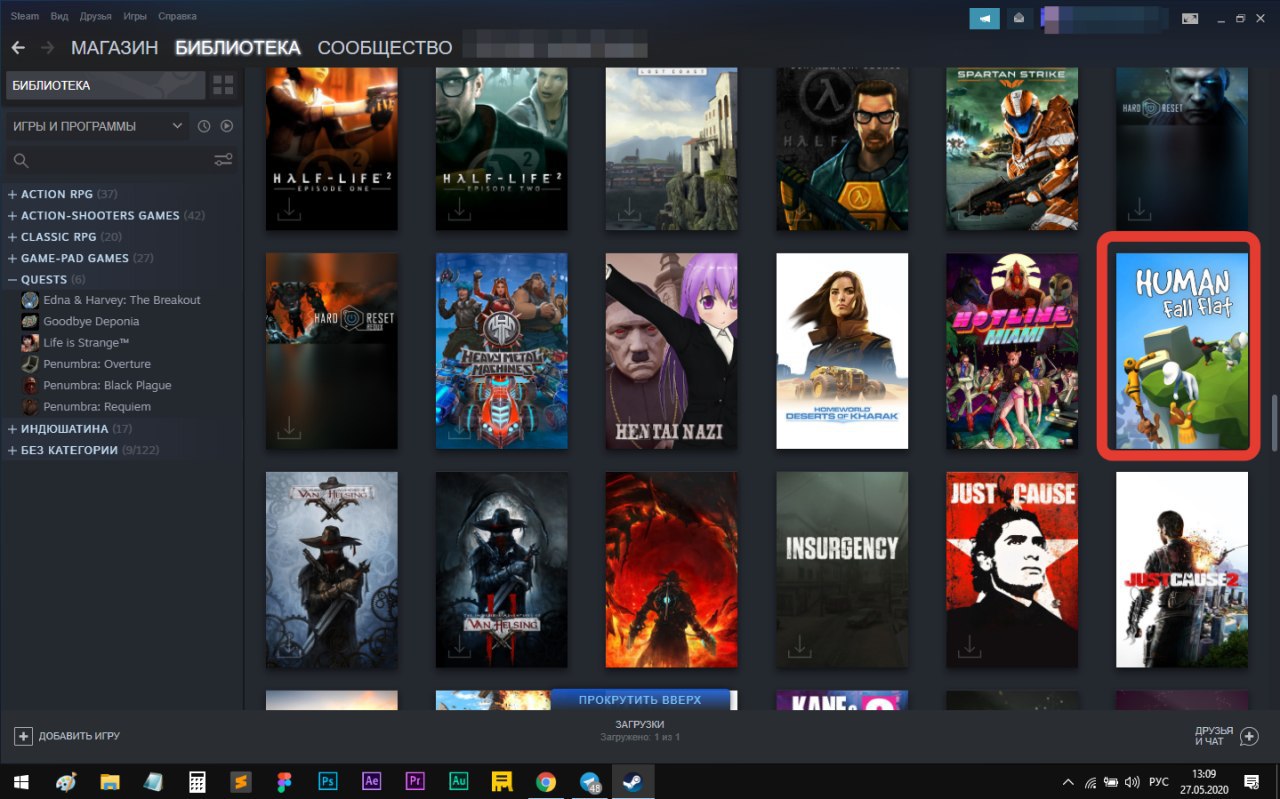Open the Calculator from taskbar
The width and height of the screenshot is (1280, 799).
pyautogui.click(x=197, y=781)
